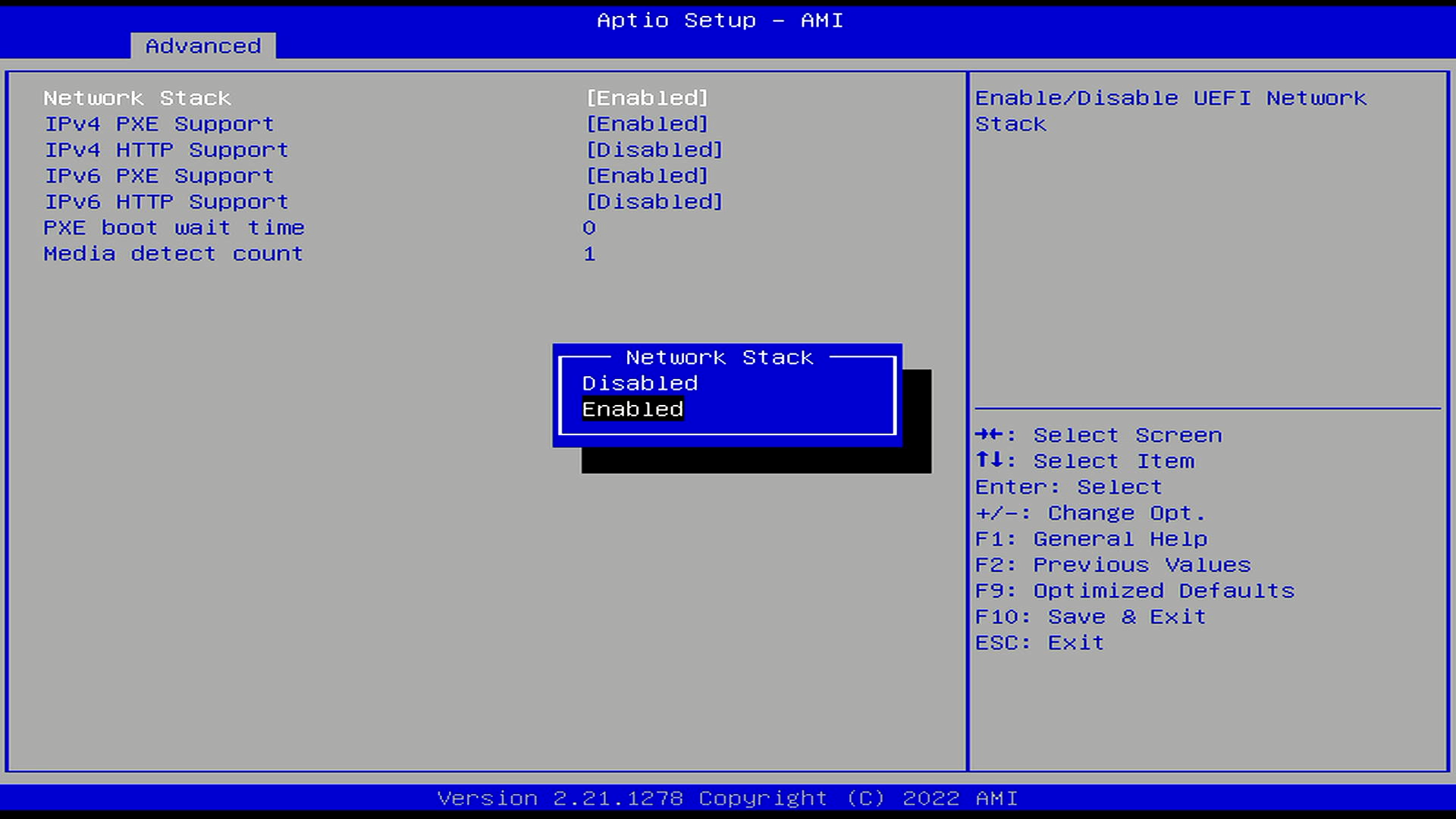This screenshot has height=819, width=1456.
Task: Open IPv4 PXE Support value dropdown
Action: click(x=647, y=124)
